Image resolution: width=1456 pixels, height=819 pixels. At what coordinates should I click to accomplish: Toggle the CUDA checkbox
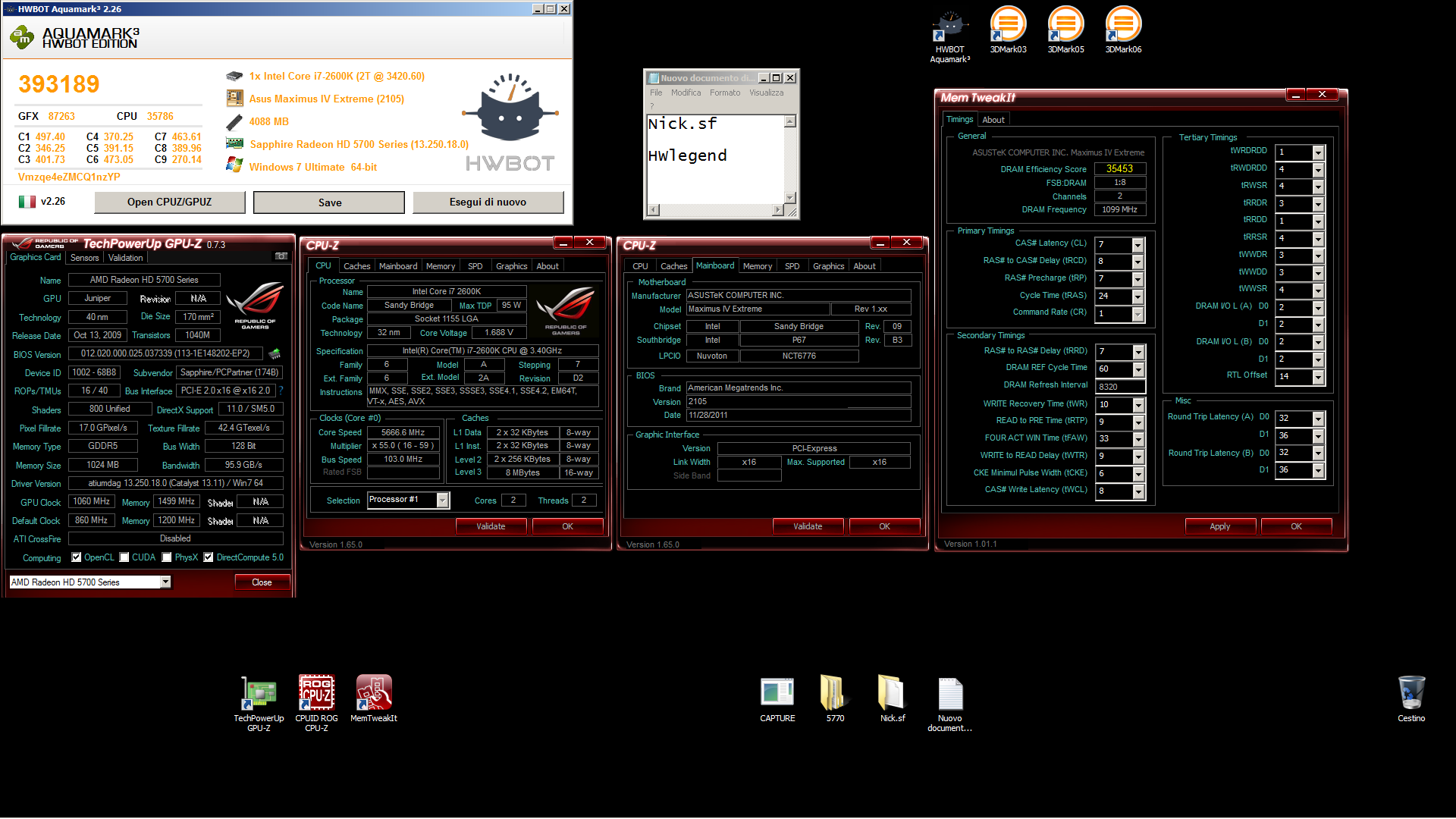(124, 557)
